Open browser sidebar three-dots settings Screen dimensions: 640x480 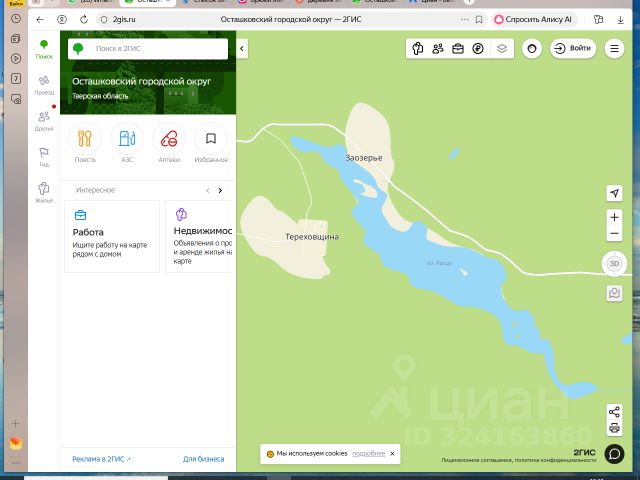[16, 463]
